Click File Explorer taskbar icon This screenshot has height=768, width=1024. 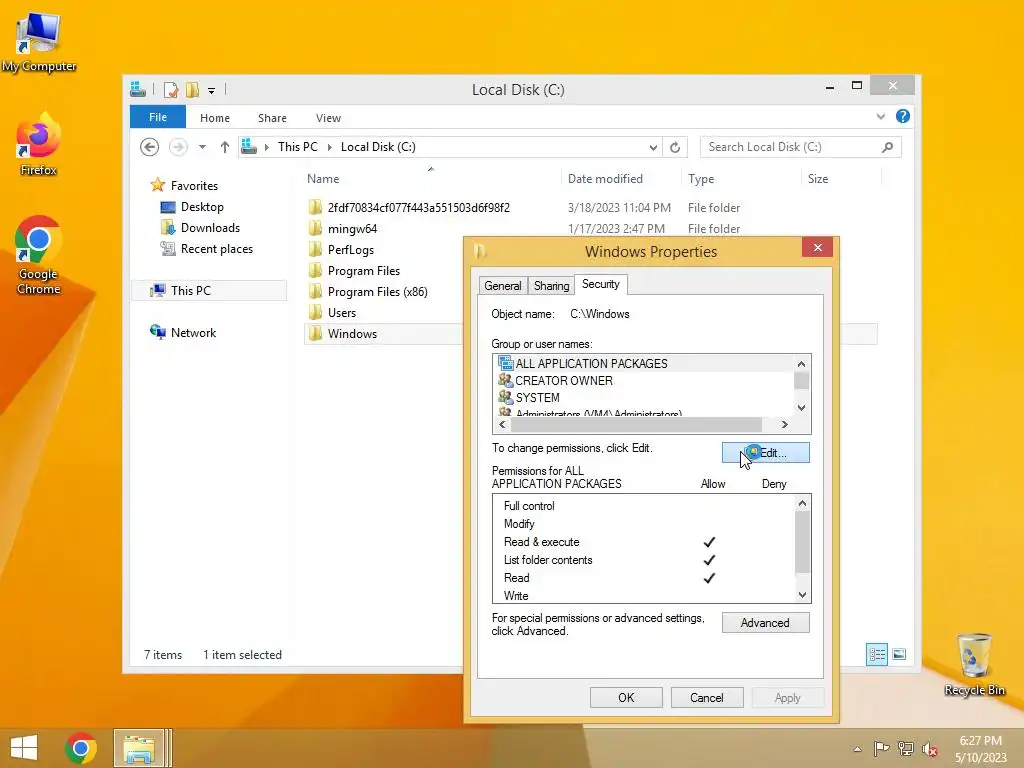139,748
